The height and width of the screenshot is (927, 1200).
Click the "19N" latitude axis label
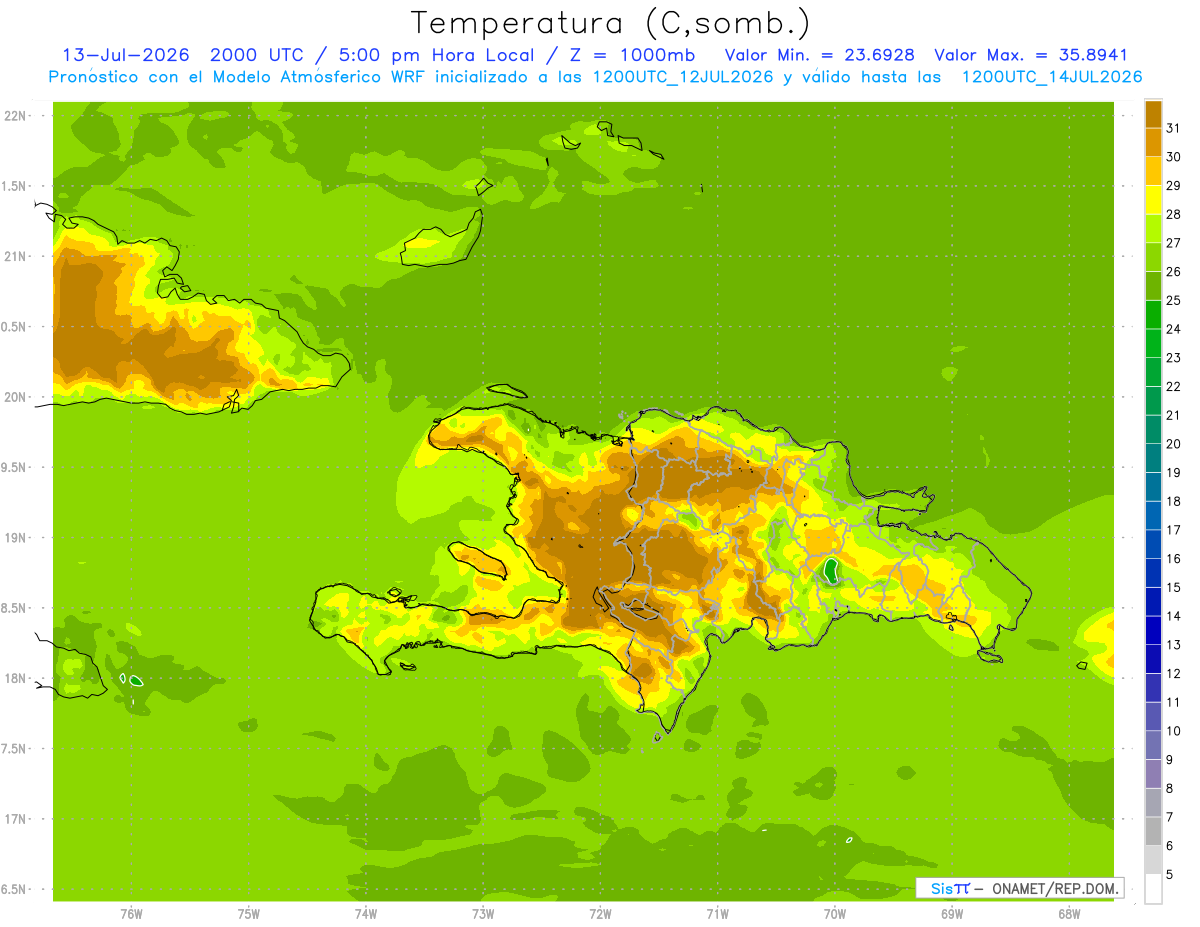[17, 538]
